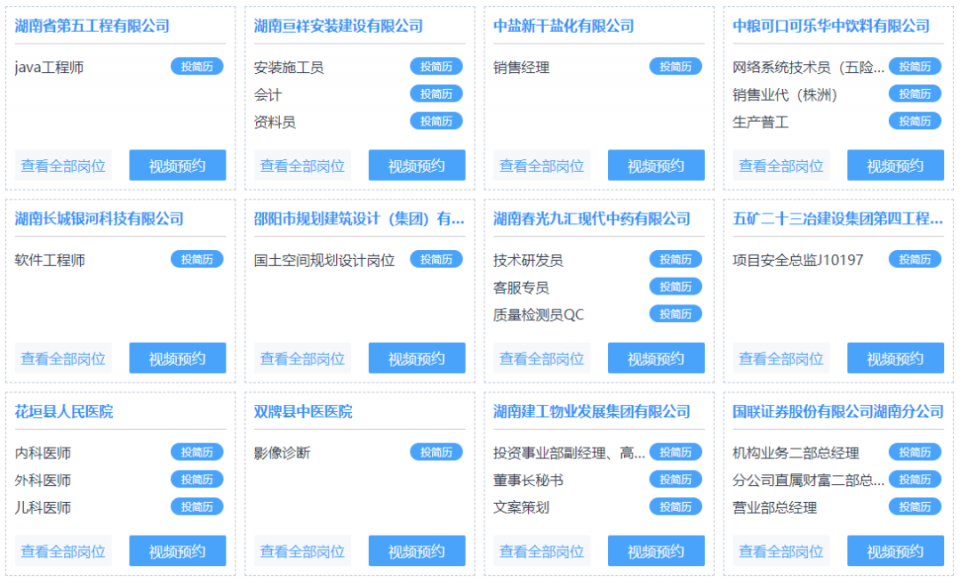The width and height of the screenshot is (960, 582).
Task: View all positions at 湖南省第五工程有限公司
Action: point(63,165)
